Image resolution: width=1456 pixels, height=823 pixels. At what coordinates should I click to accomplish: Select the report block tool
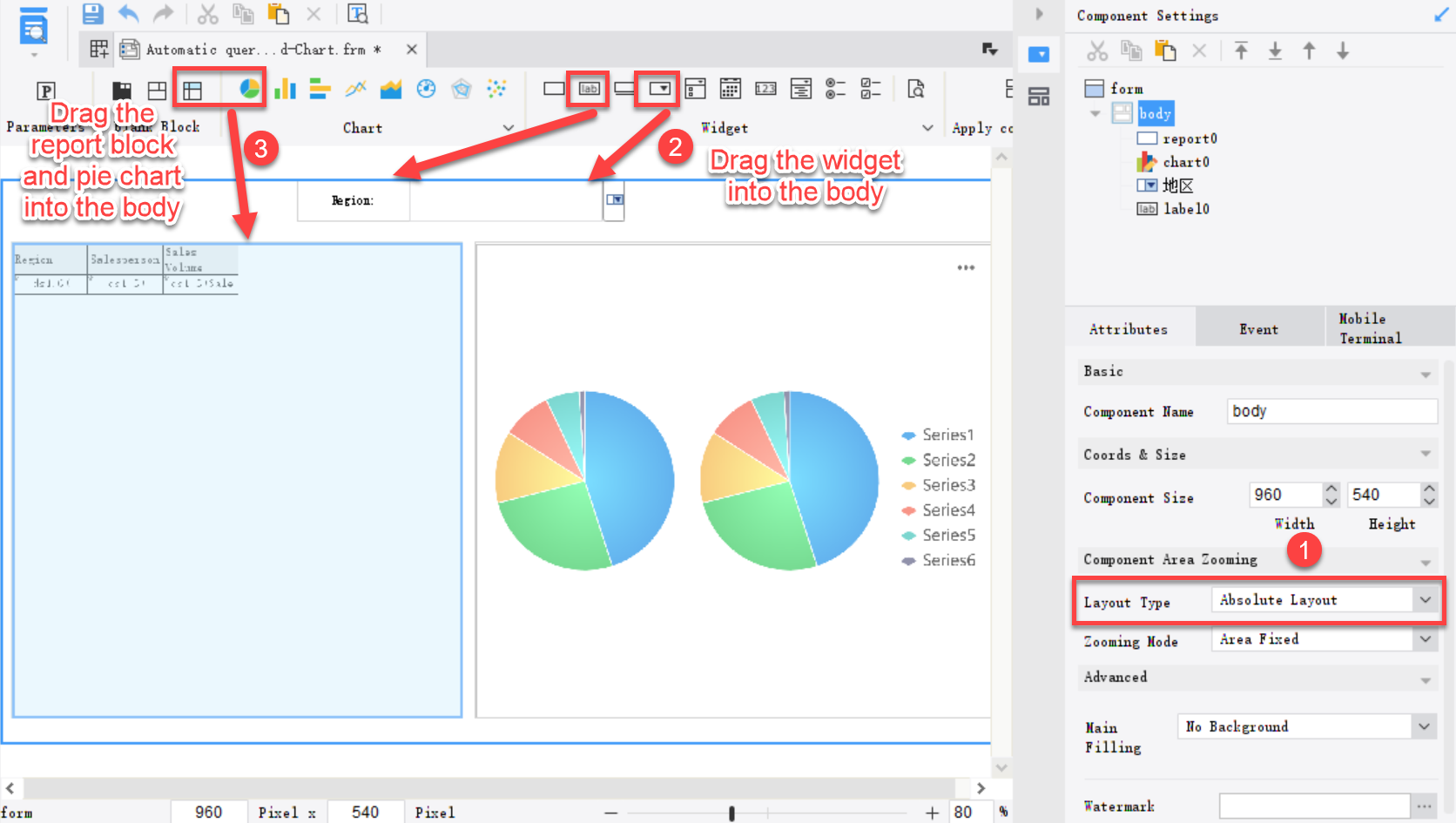192,88
